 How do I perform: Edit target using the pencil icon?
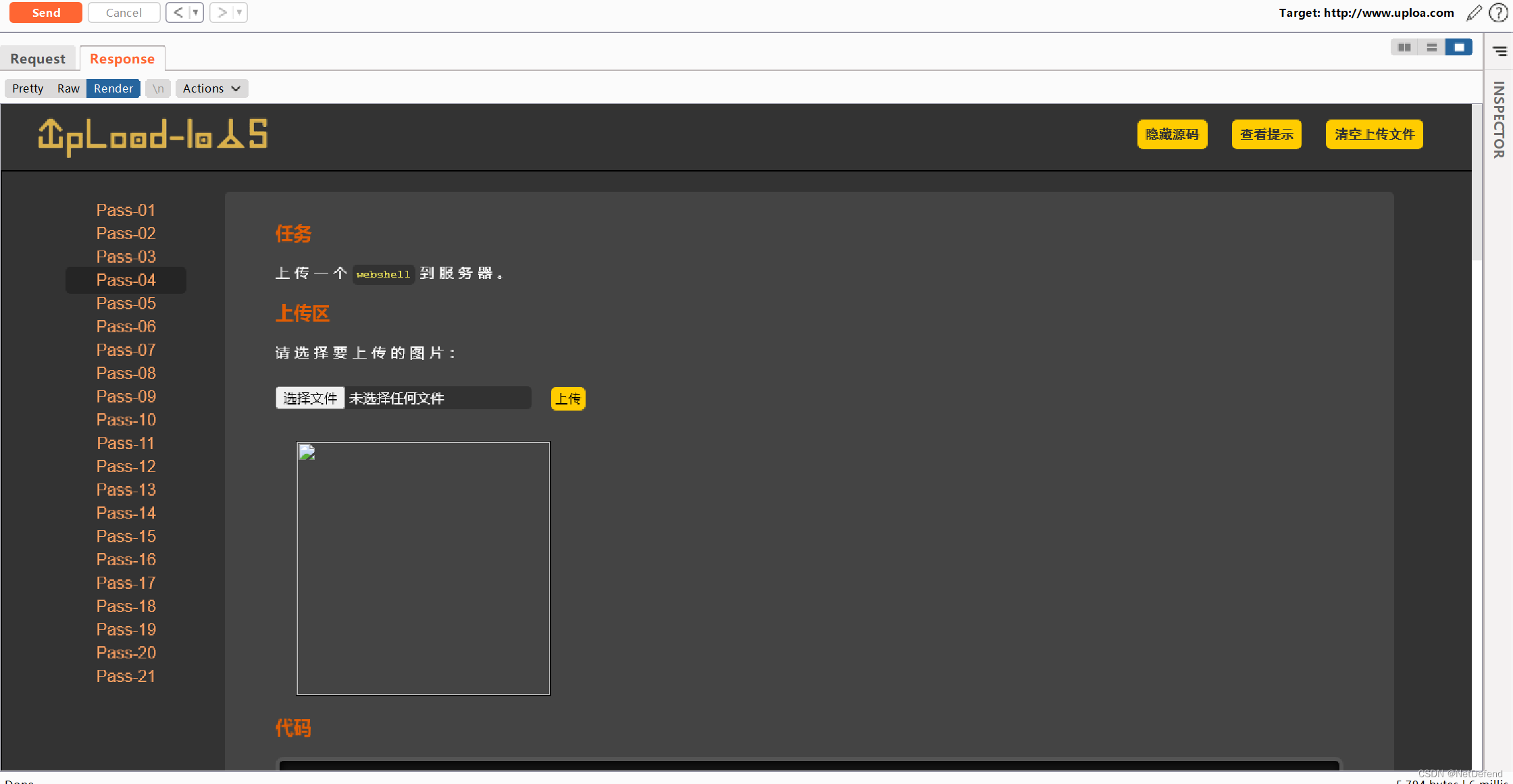coord(1474,13)
